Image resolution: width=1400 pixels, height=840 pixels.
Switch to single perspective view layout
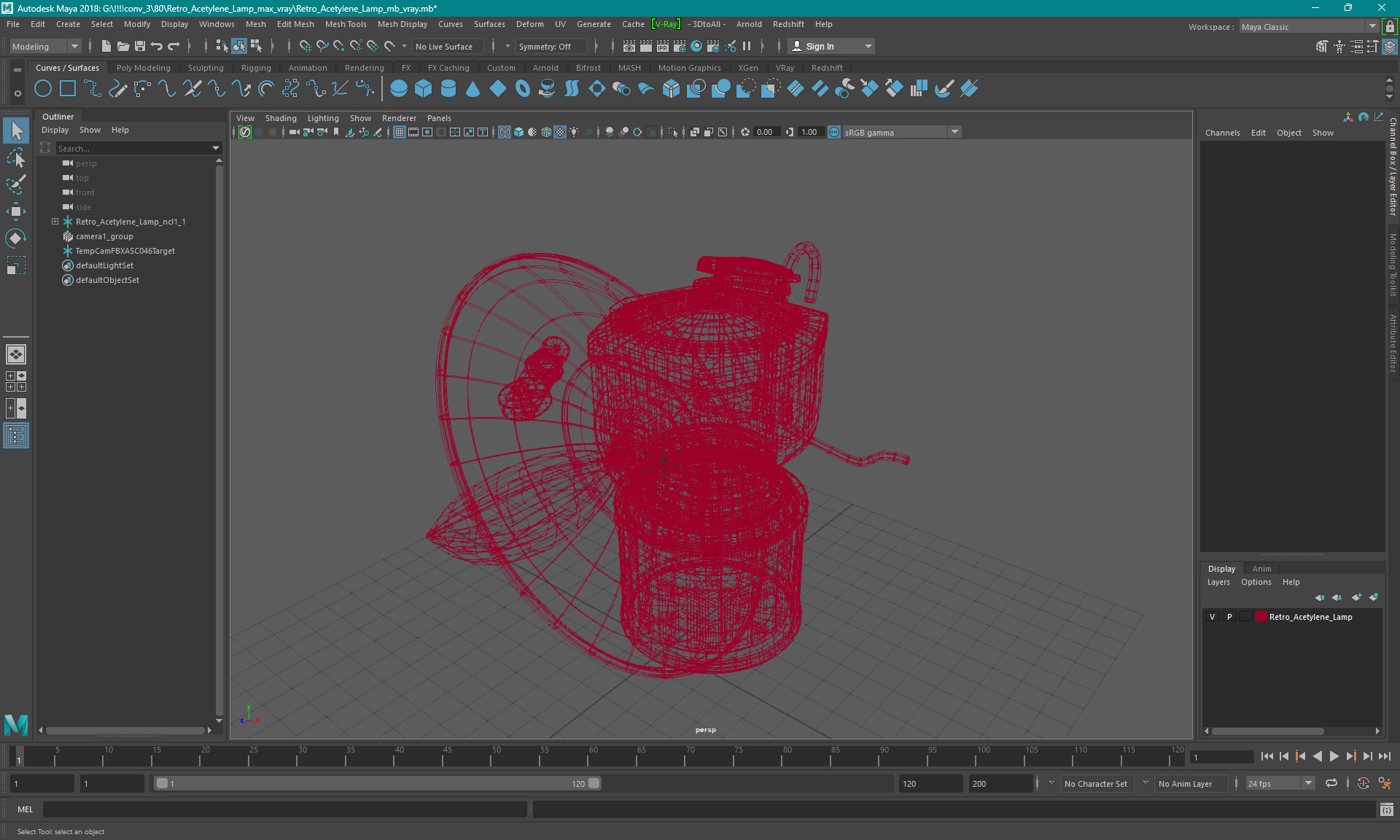pyautogui.click(x=16, y=354)
